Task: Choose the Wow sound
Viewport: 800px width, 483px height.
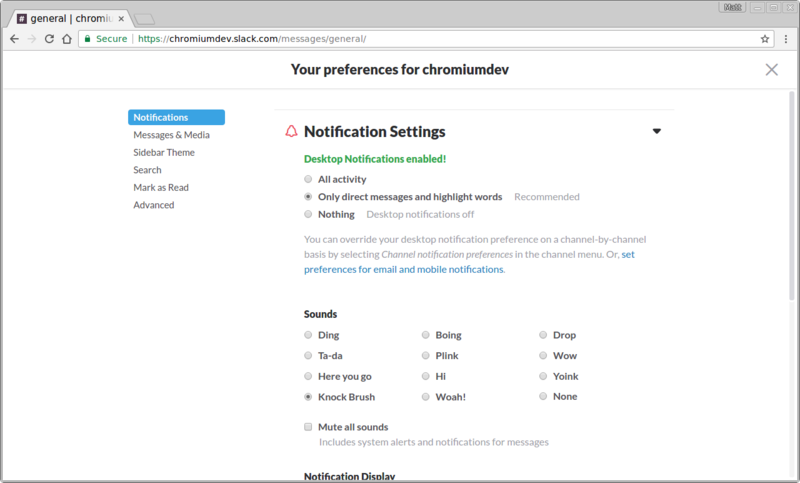Action: click(543, 355)
